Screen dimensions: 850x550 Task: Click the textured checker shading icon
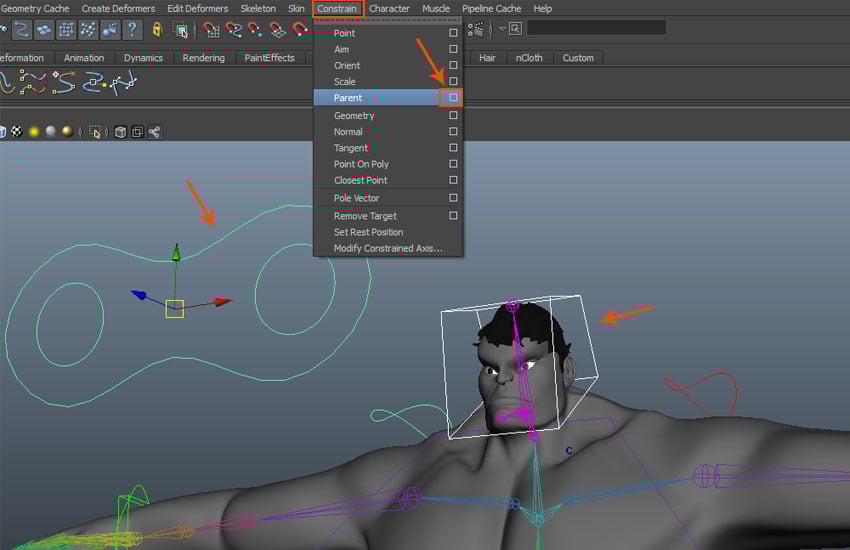16,132
